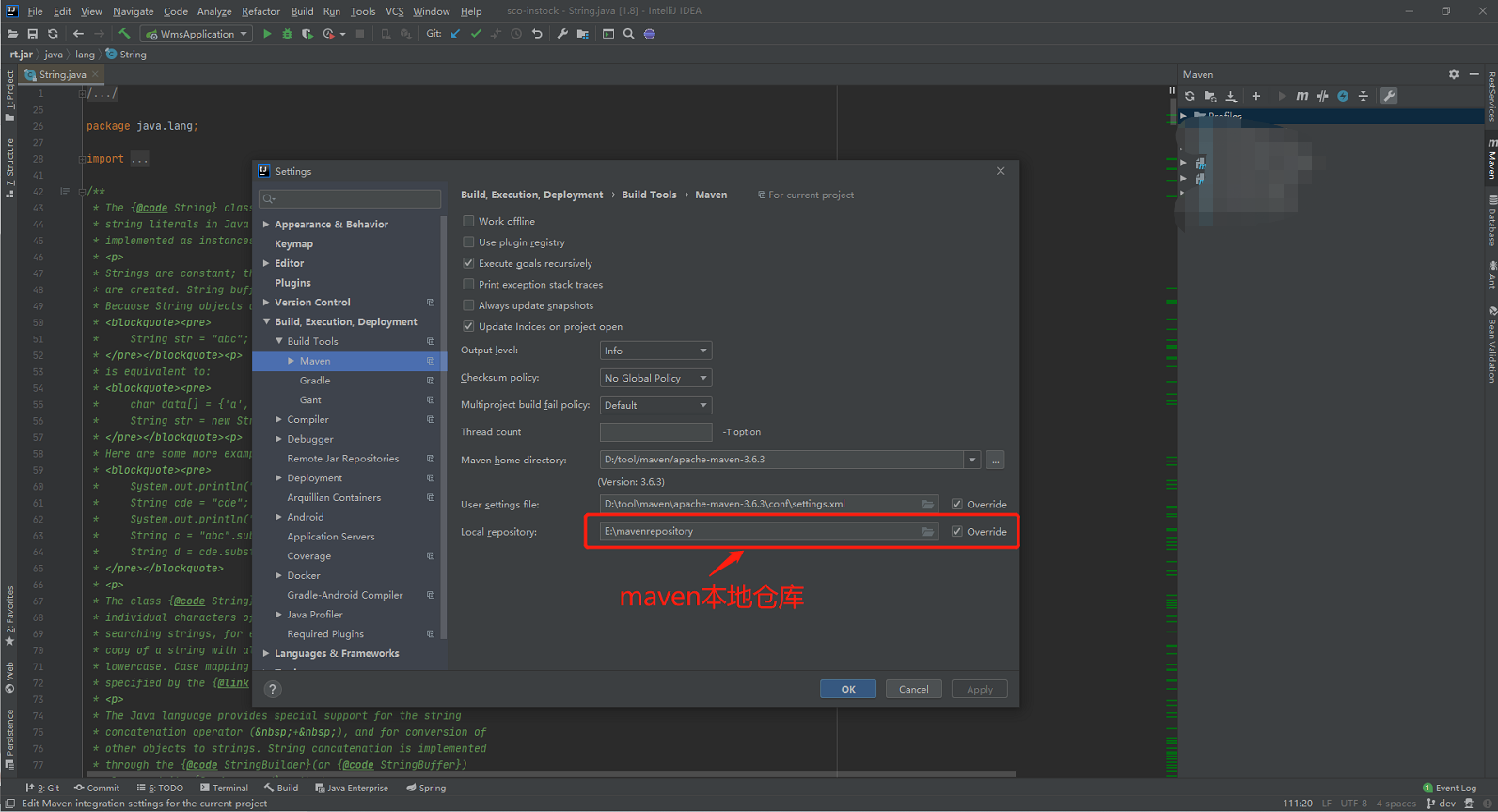Click the Git Rollback undo icon

coord(537,34)
